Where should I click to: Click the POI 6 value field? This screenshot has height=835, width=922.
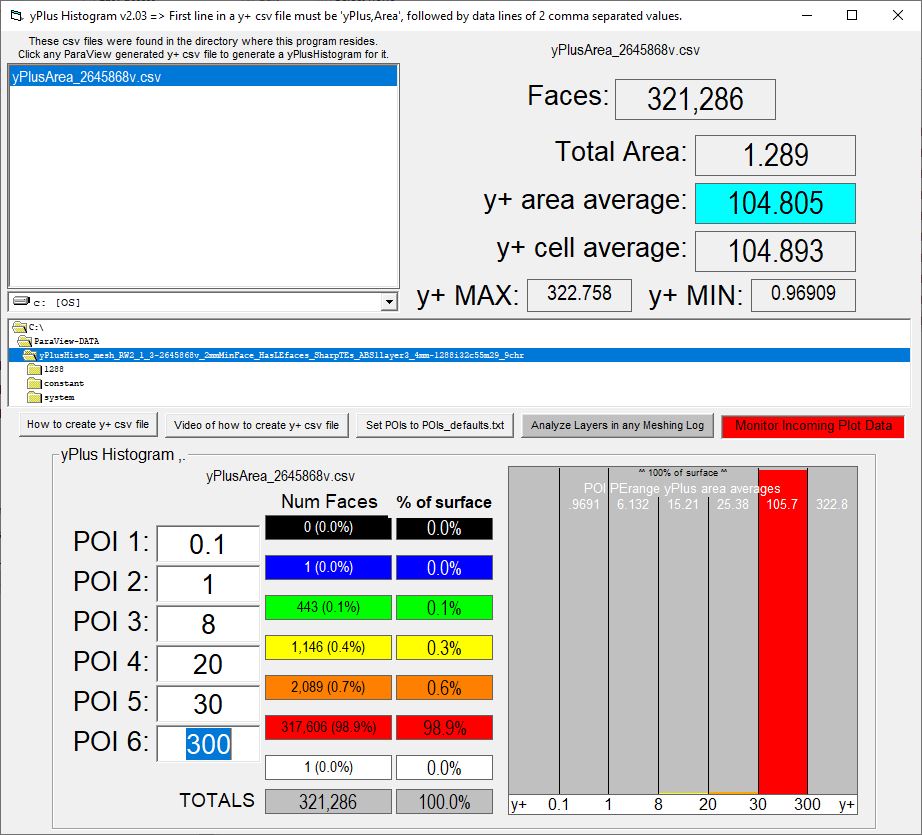207,744
